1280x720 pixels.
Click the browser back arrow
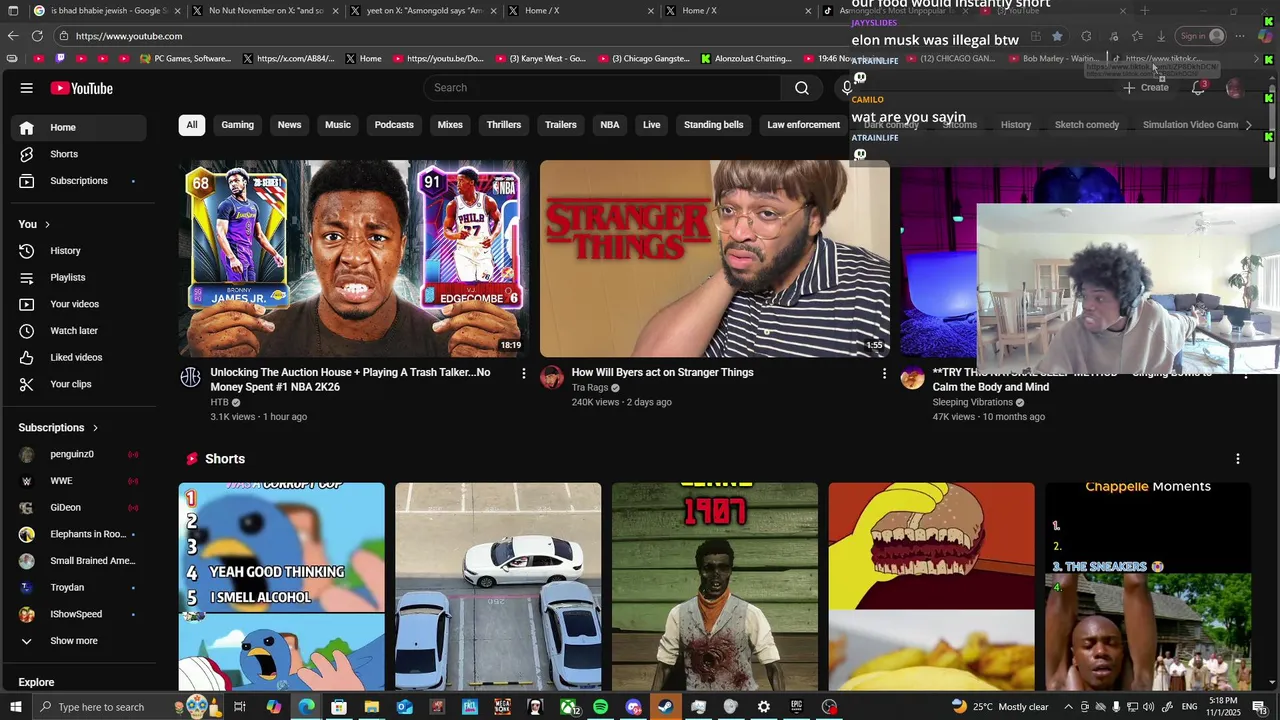(x=13, y=36)
